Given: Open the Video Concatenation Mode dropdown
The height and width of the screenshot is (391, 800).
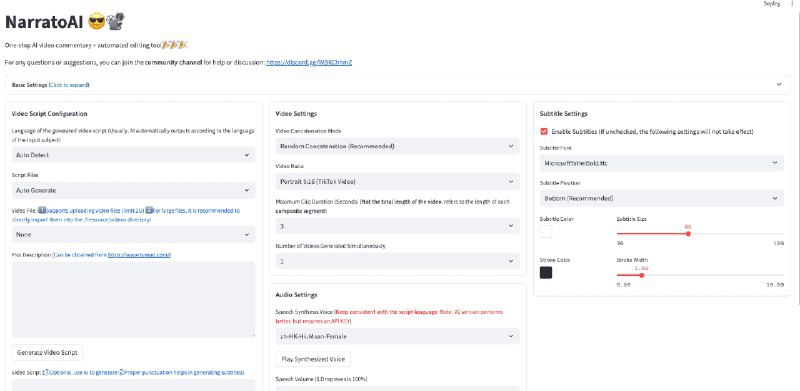Looking at the screenshot, I should coord(397,146).
